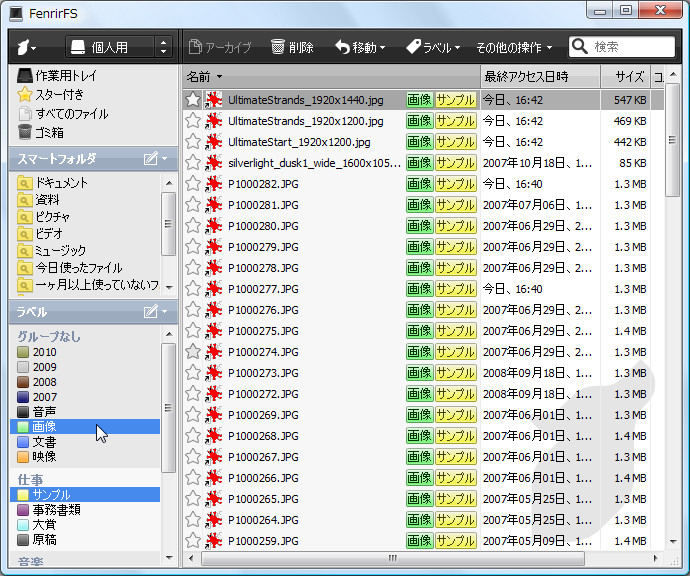
Task: Open the work tray (作業用トレイ)
Action: (57, 76)
